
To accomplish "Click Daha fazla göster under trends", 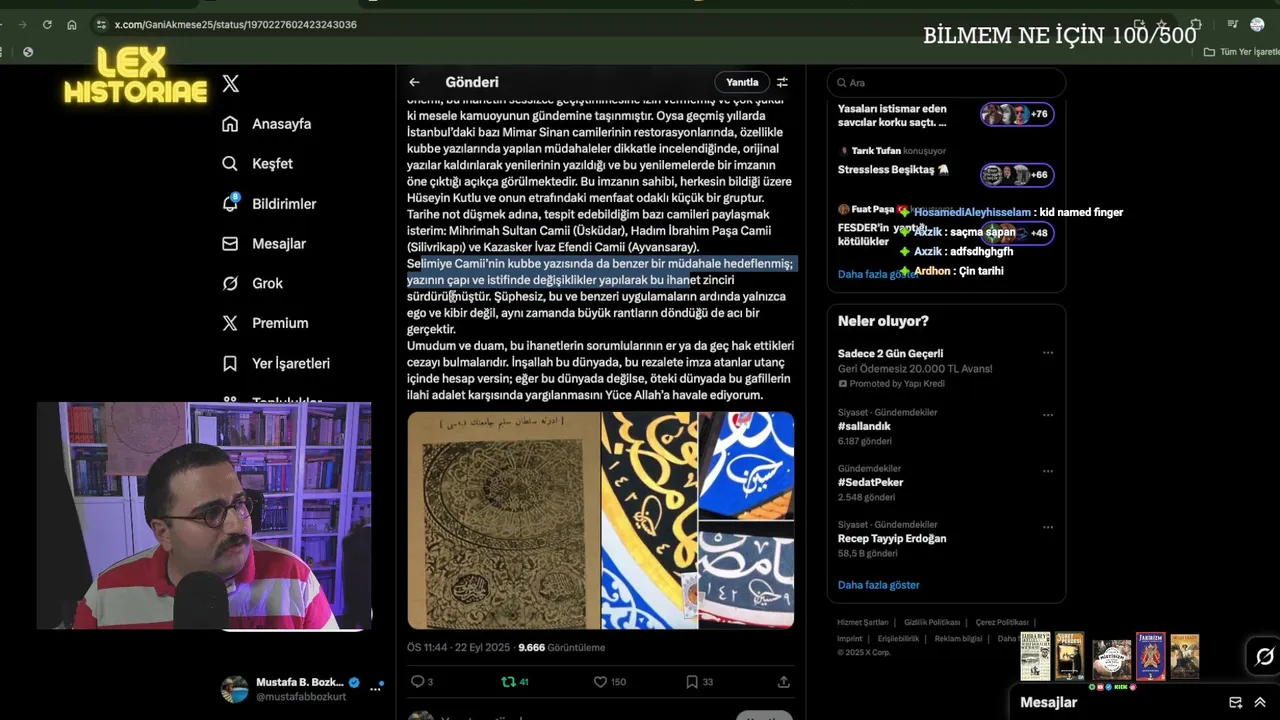I will pyautogui.click(x=878, y=585).
